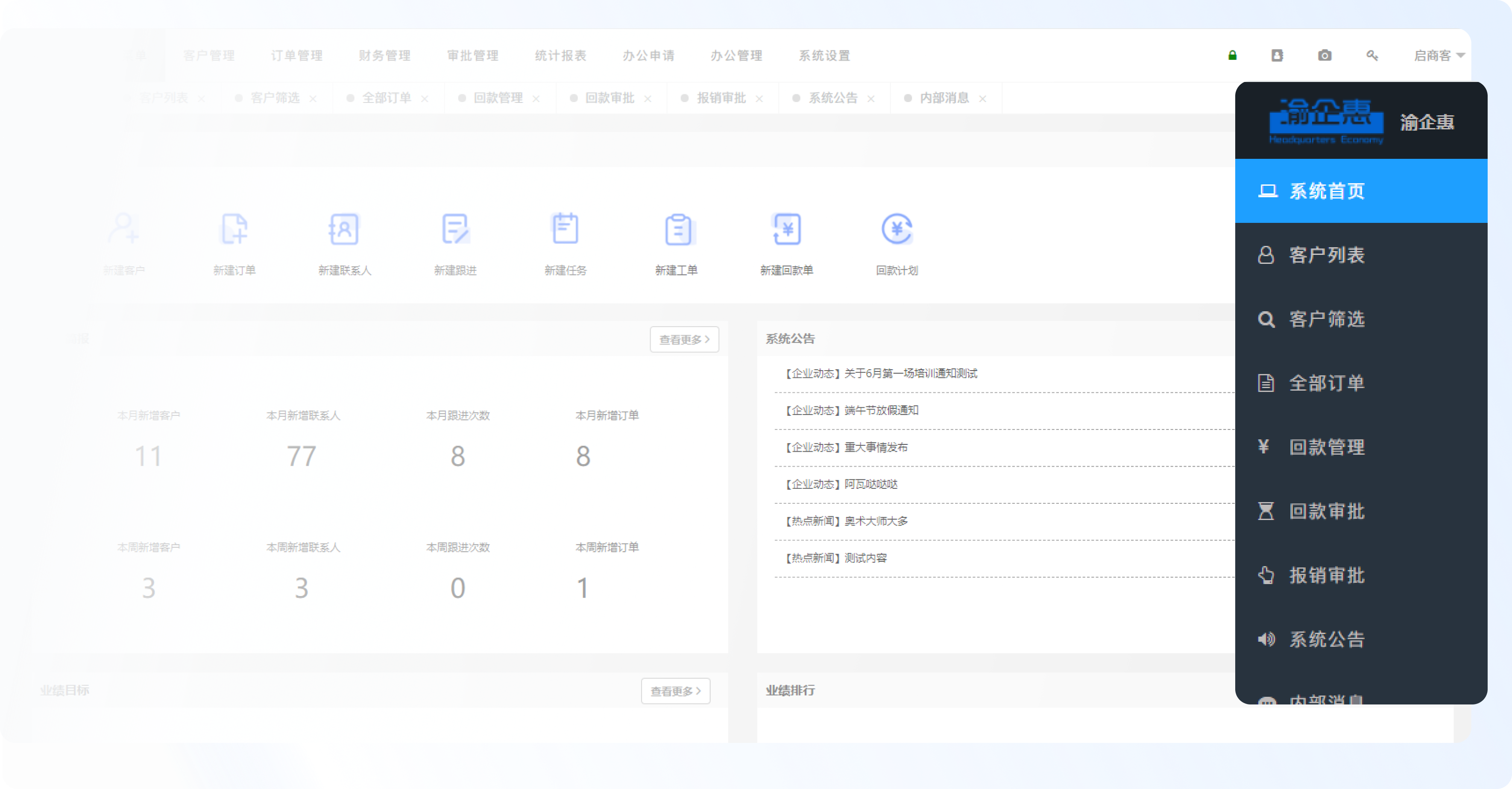The width and height of the screenshot is (1512, 789).
Task: Click the green lock icon in header
Action: pyautogui.click(x=1232, y=55)
